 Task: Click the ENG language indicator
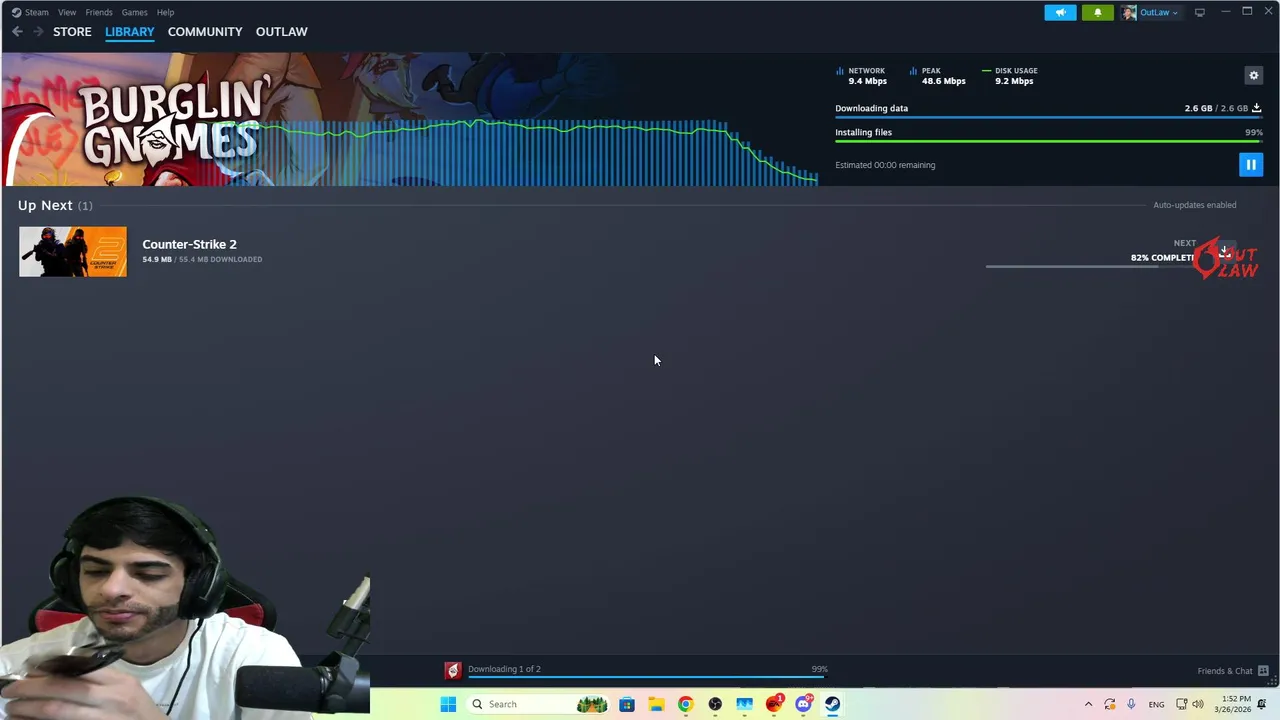point(1156,704)
